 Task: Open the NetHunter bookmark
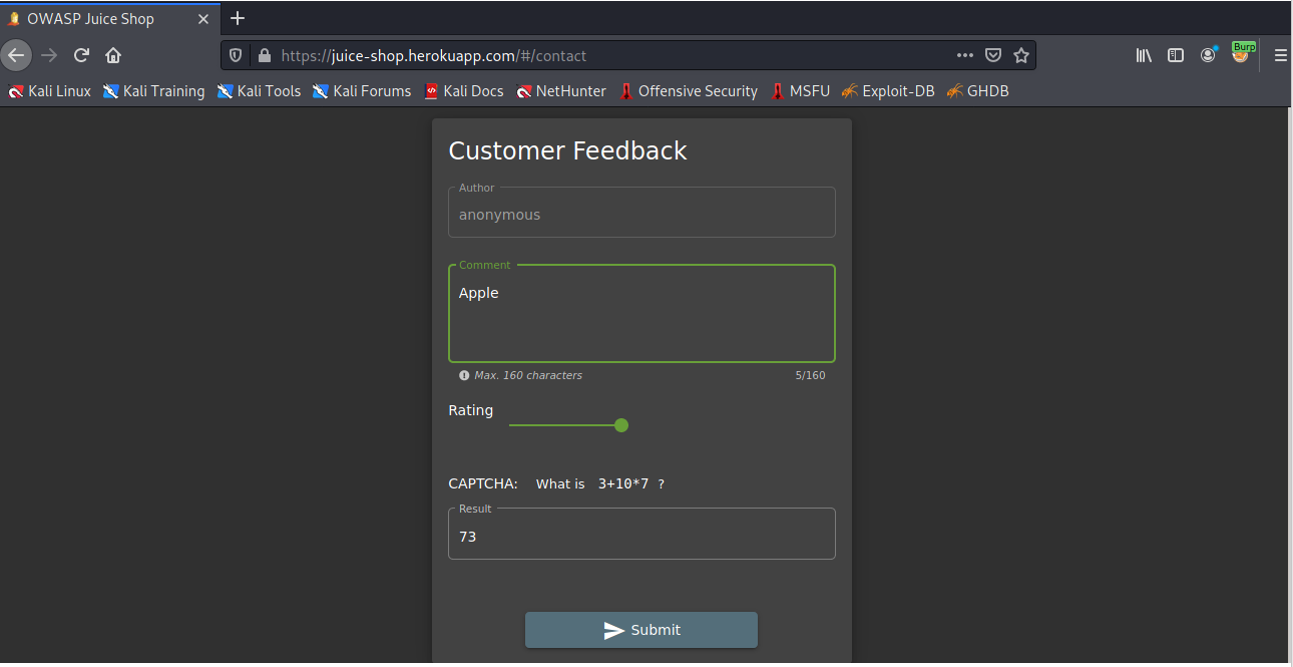pos(561,91)
